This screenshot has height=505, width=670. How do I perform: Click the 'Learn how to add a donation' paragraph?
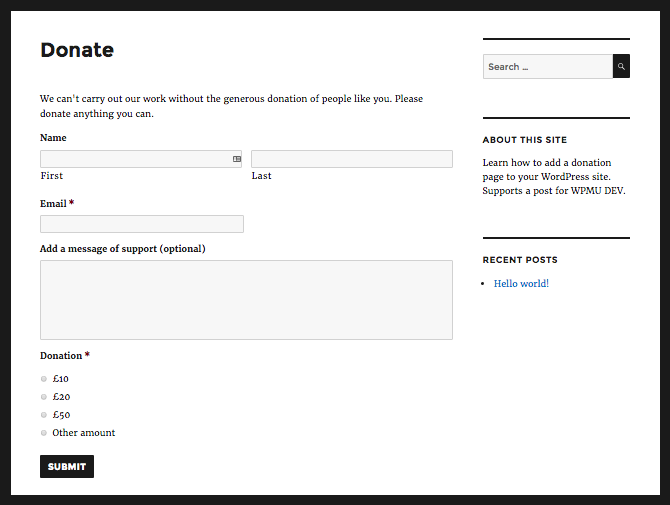pos(554,176)
